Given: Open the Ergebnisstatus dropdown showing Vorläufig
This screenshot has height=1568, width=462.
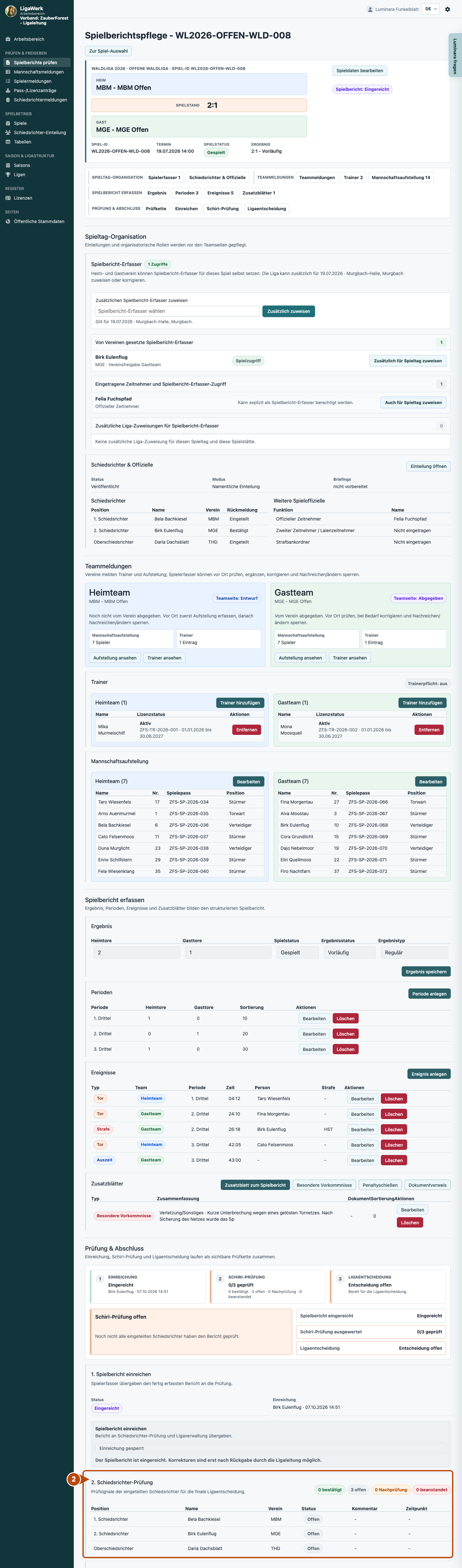Looking at the screenshot, I should 349,952.
